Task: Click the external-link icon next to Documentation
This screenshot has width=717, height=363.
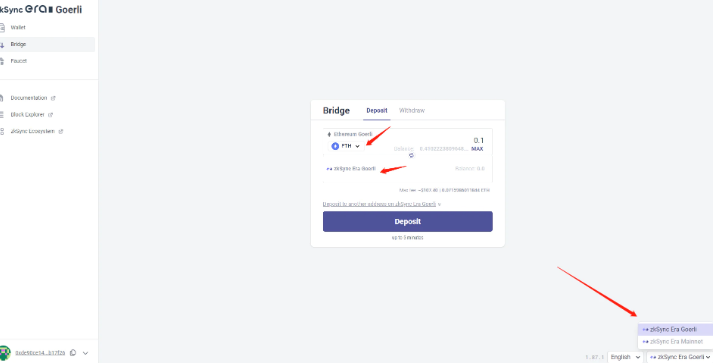Action: coord(53,98)
